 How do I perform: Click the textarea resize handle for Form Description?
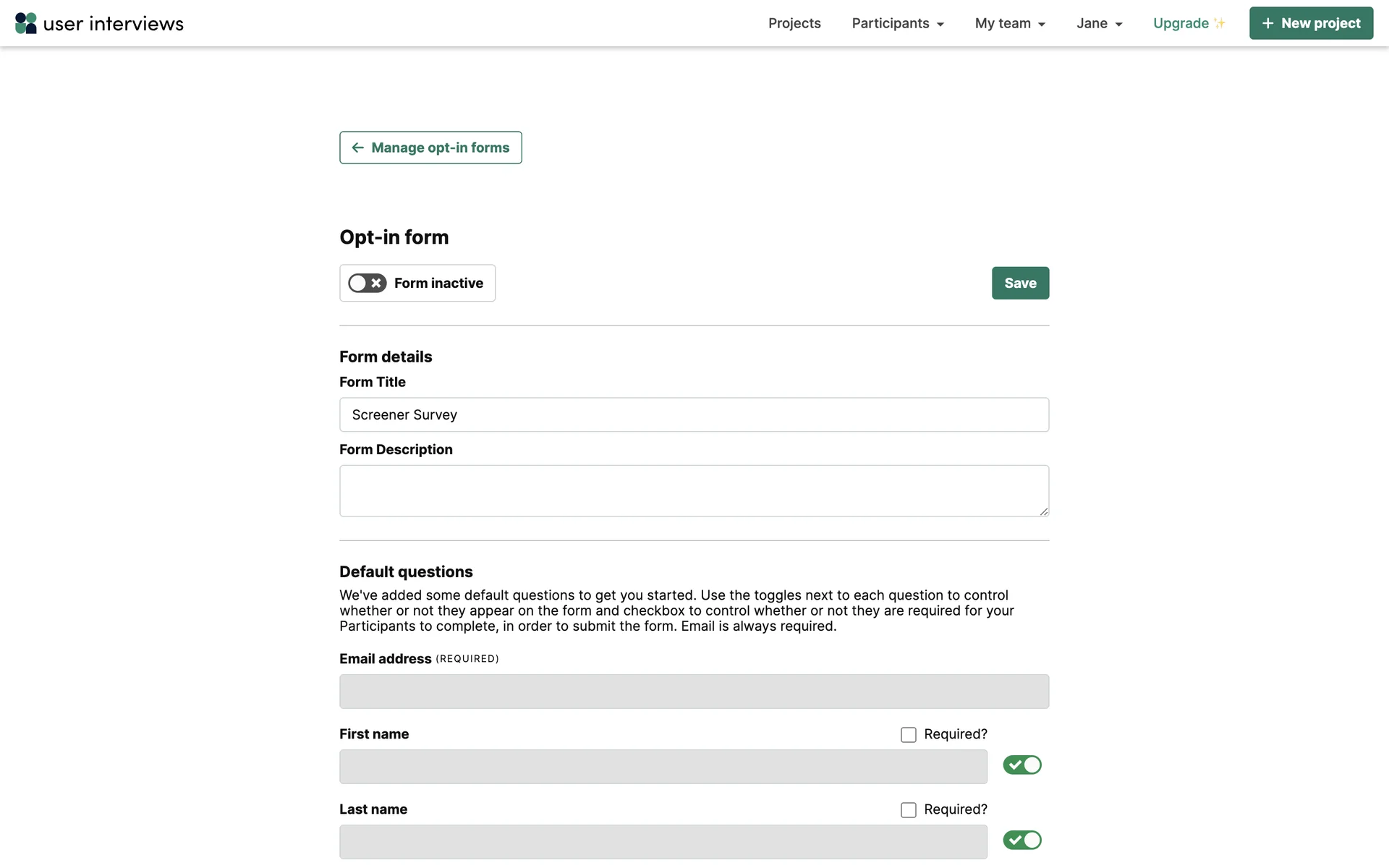point(1043,511)
